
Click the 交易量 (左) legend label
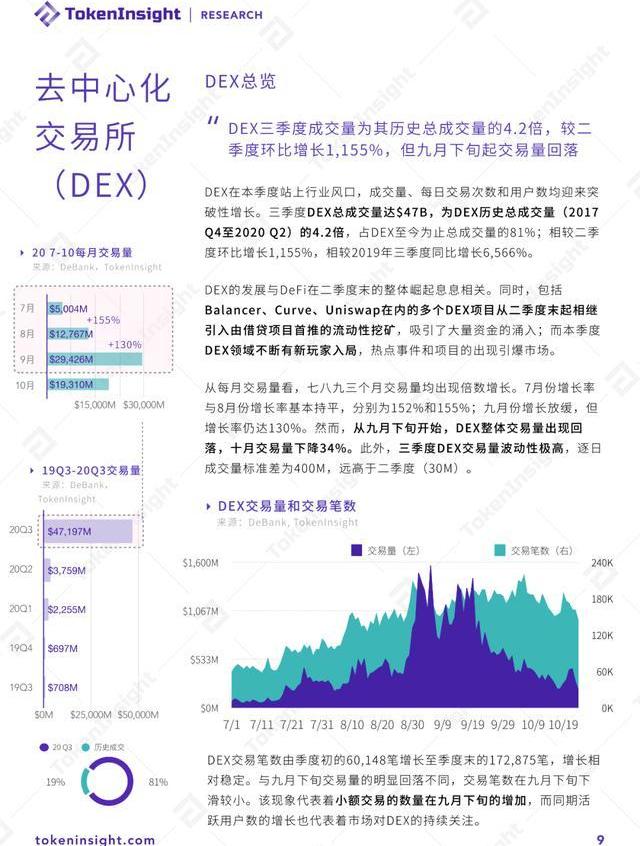393,551
